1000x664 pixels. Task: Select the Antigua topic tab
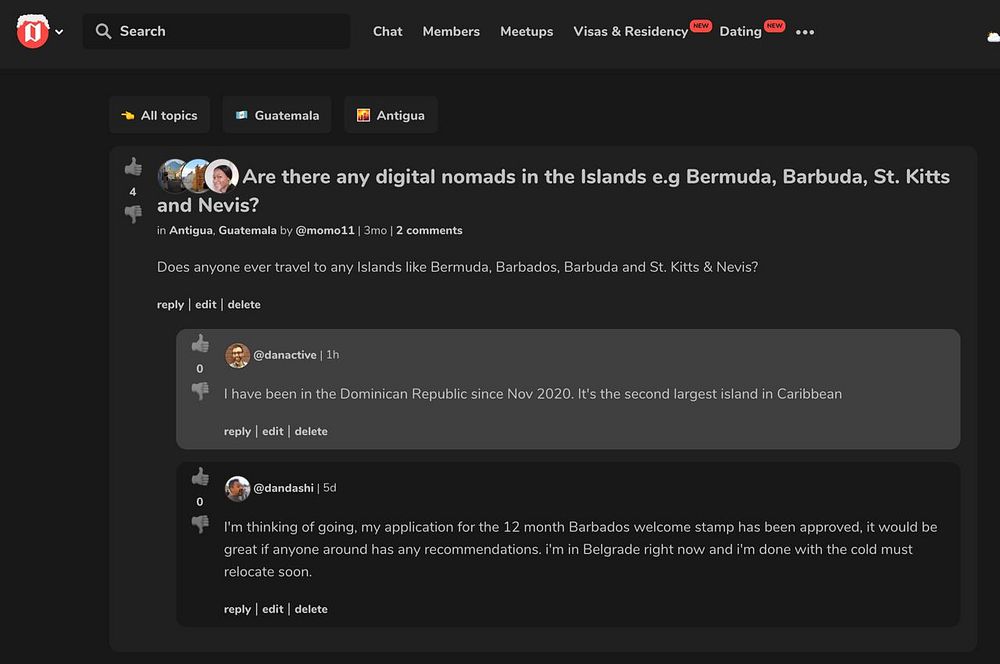coord(390,115)
